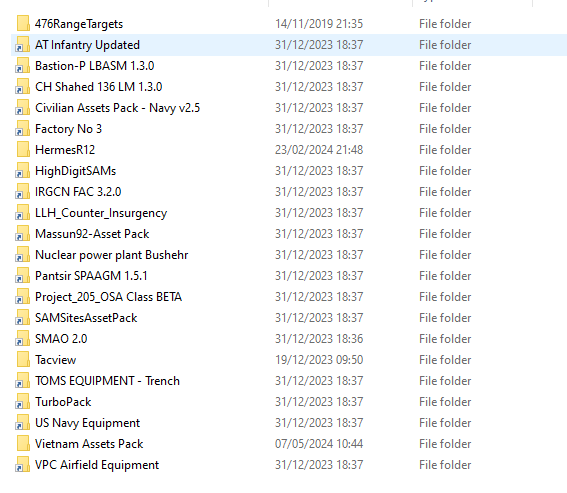Click the name US Navy Equipment

click(x=87, y=422)
